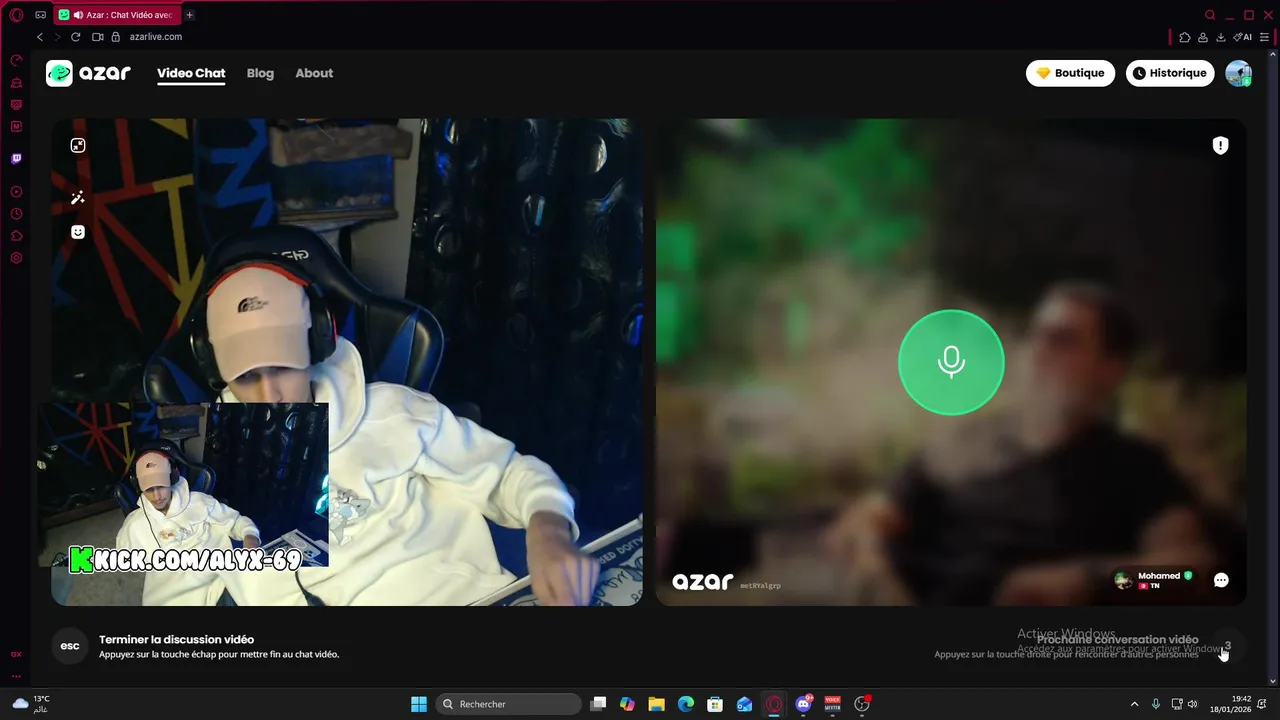The width and height of the screenshot is (1280, 720).
Task: Click the site lock security icon
Action: (x=116, y=37)
